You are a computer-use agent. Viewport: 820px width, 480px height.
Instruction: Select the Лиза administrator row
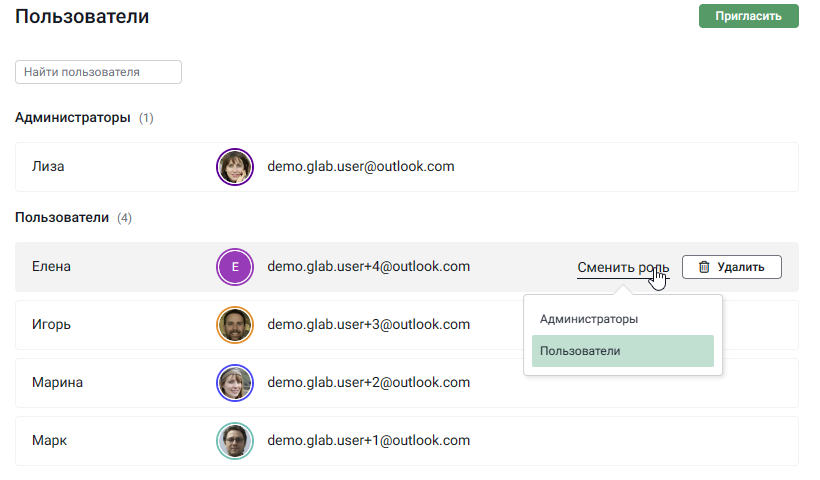(x=406, y=167)
